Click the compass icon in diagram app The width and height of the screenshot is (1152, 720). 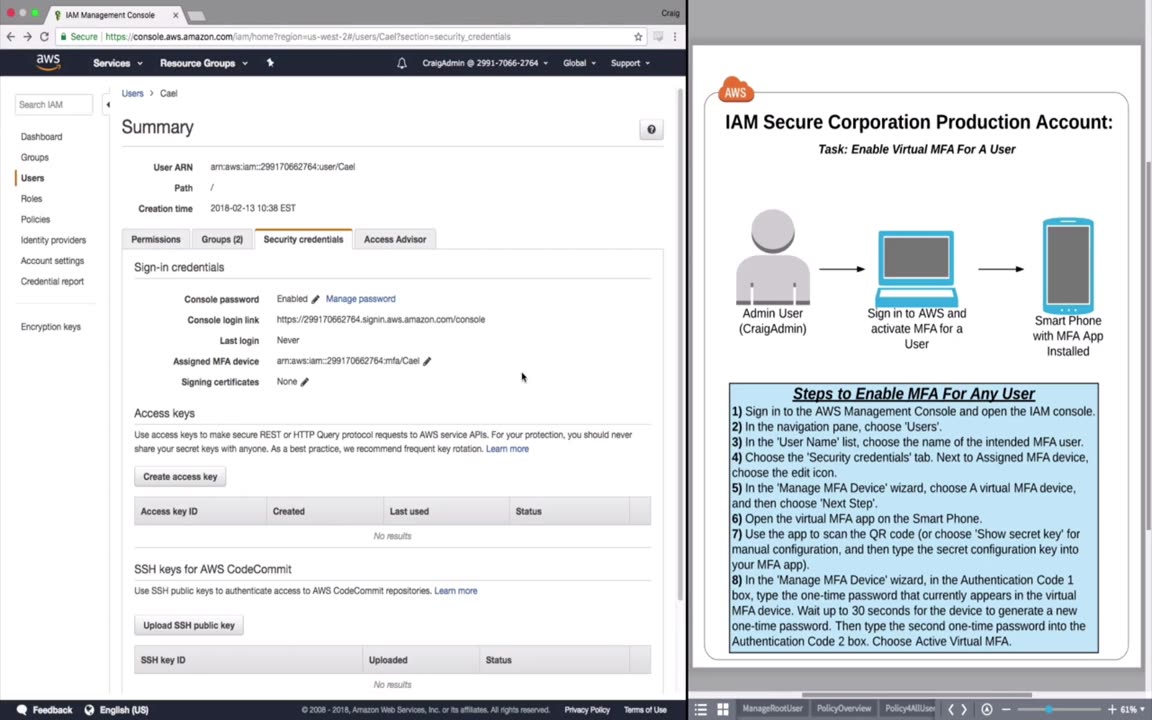[987, 709]
